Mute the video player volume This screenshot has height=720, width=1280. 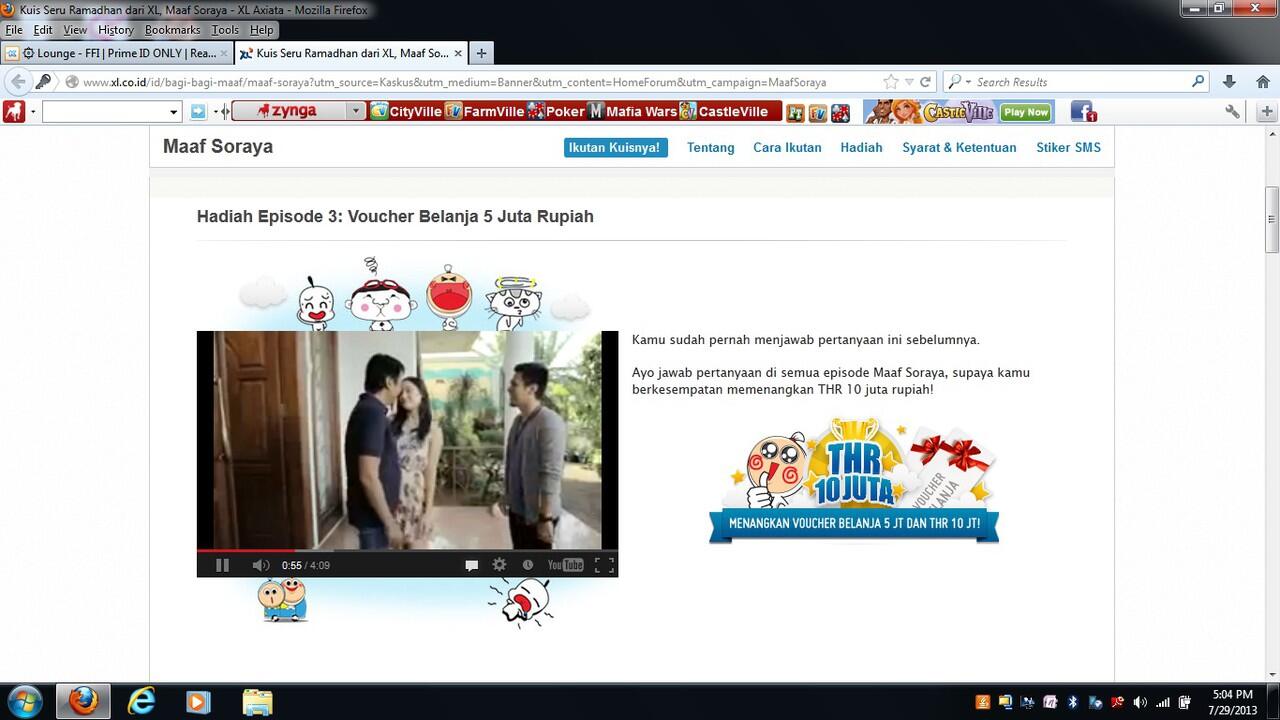(x=260, y=564)
